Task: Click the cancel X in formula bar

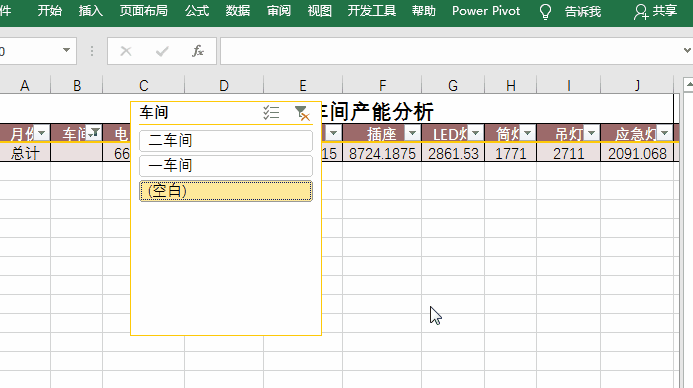Action: coord(126,51)
